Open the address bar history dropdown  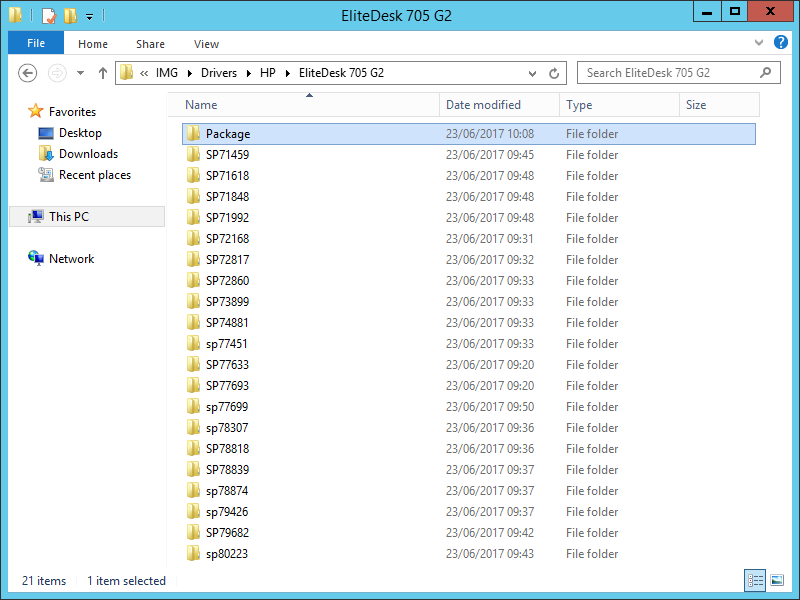pyautogui.click(x=532, y=73)
